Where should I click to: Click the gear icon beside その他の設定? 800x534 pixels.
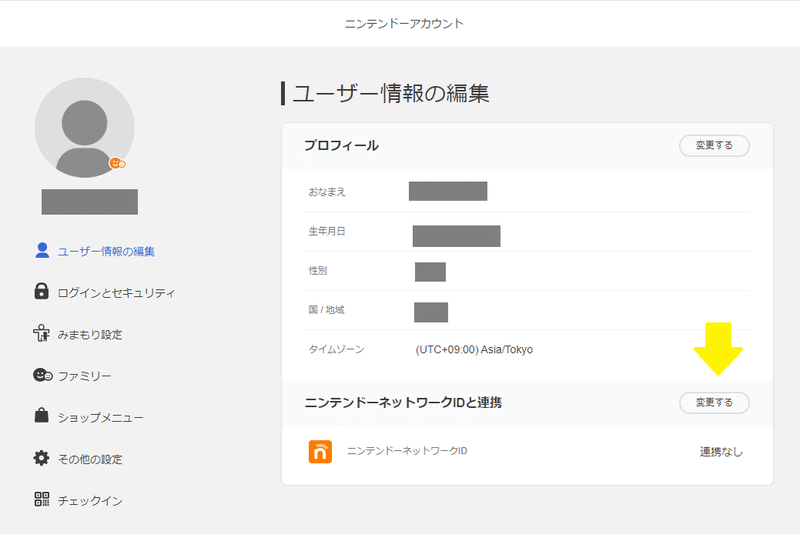pyautogui.click(x=41, y=458)
